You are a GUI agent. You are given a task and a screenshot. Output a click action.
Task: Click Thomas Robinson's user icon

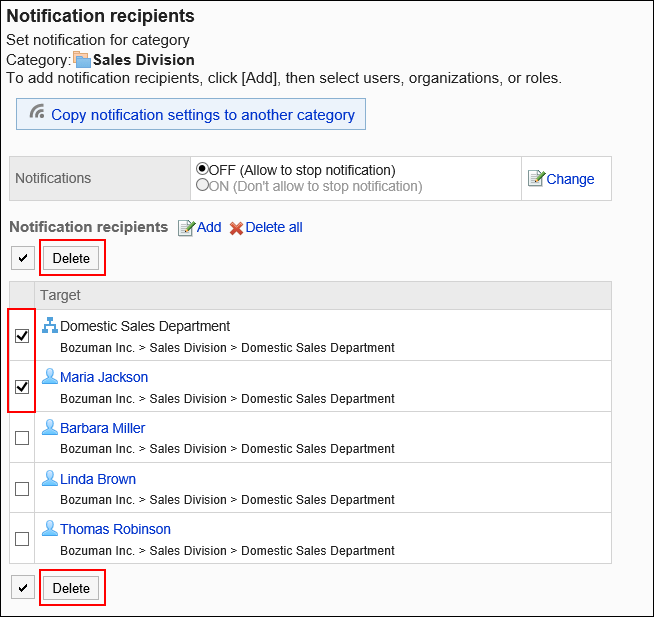(x=50, y=528)
